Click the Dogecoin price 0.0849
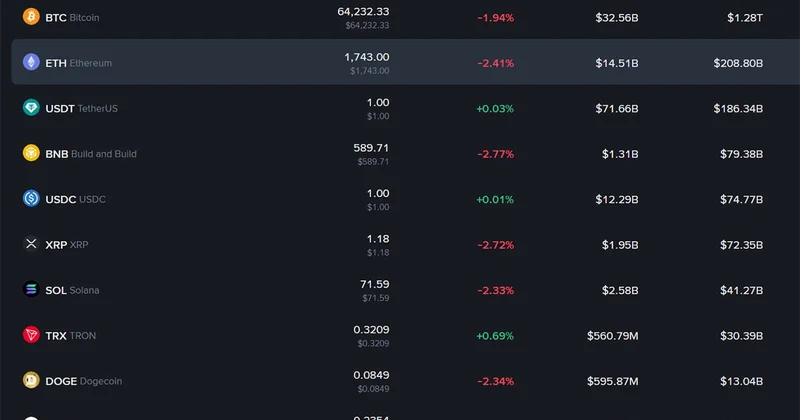 tap(371, 375)
